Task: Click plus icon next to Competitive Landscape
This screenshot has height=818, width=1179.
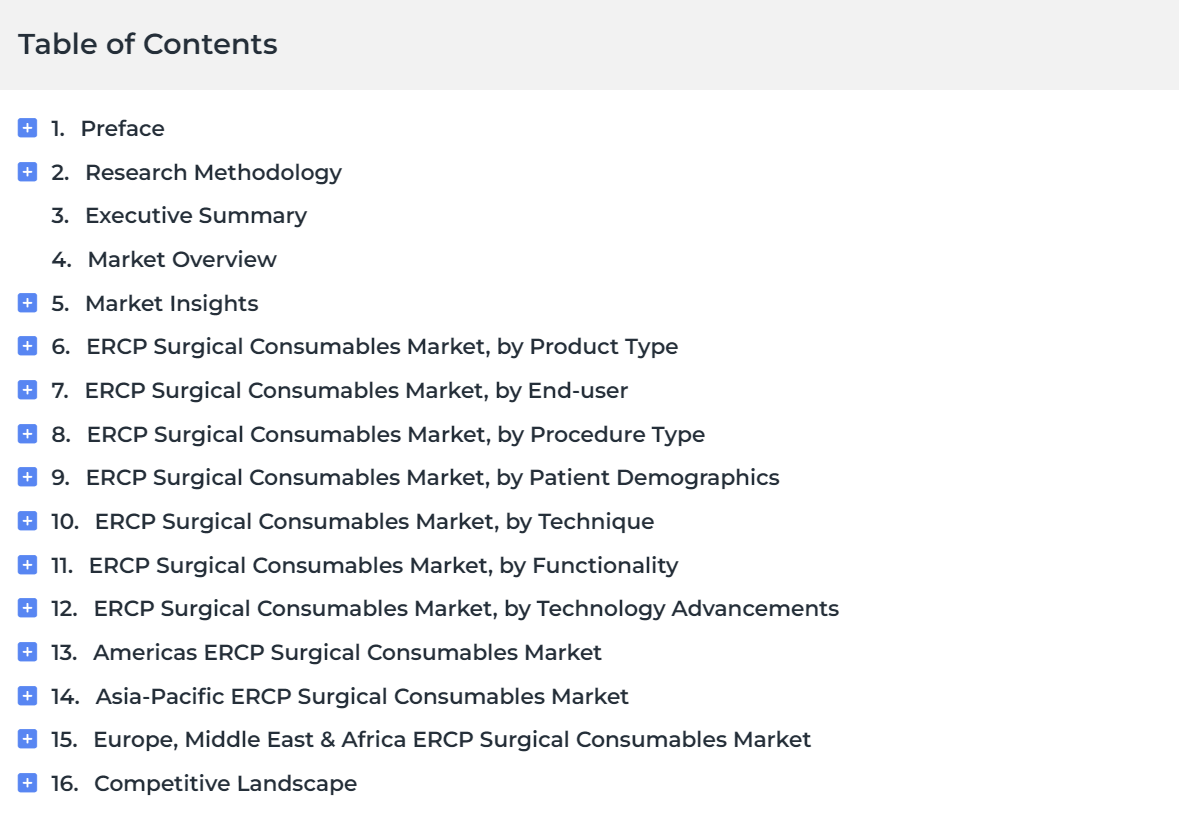Action: tap(27, 783)
